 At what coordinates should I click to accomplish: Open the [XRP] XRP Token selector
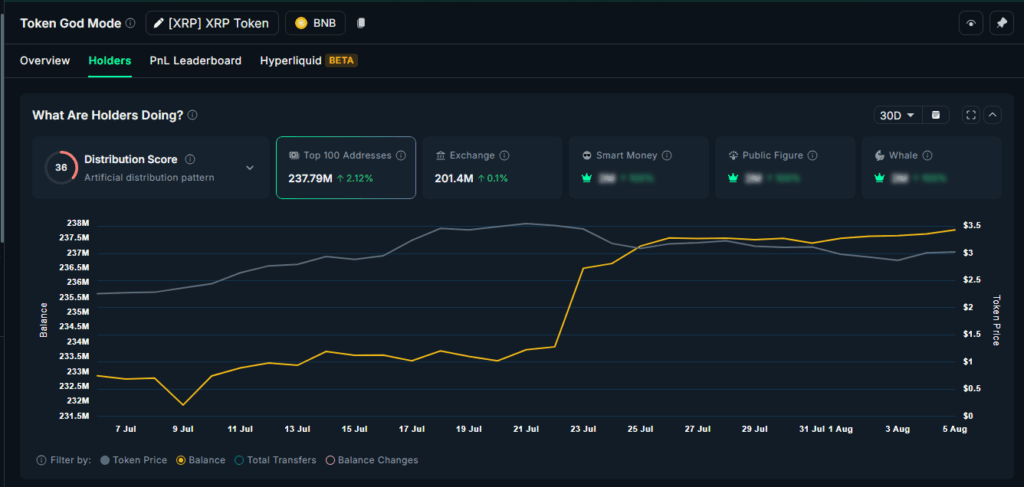pyautogui.click(x=212, y=23)
